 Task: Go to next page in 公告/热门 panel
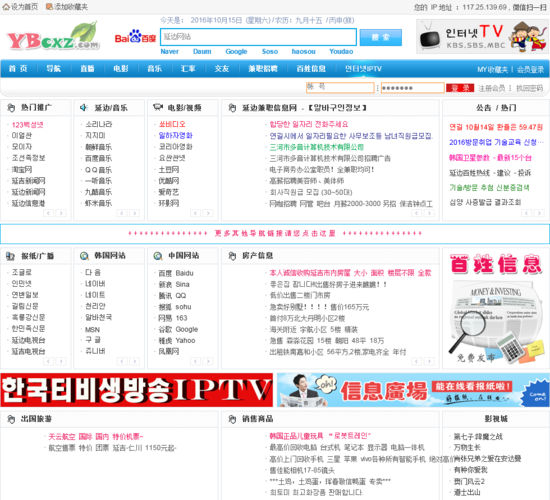[x=539, y=213]
